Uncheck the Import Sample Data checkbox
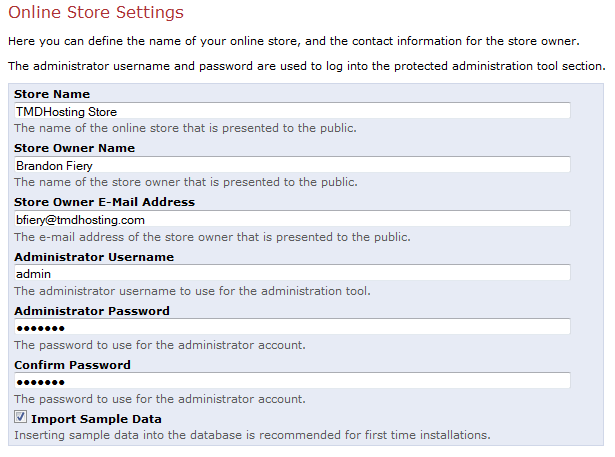Image resolution: width=615 pixels, height=457 pixels. click(x=20, y=417)
